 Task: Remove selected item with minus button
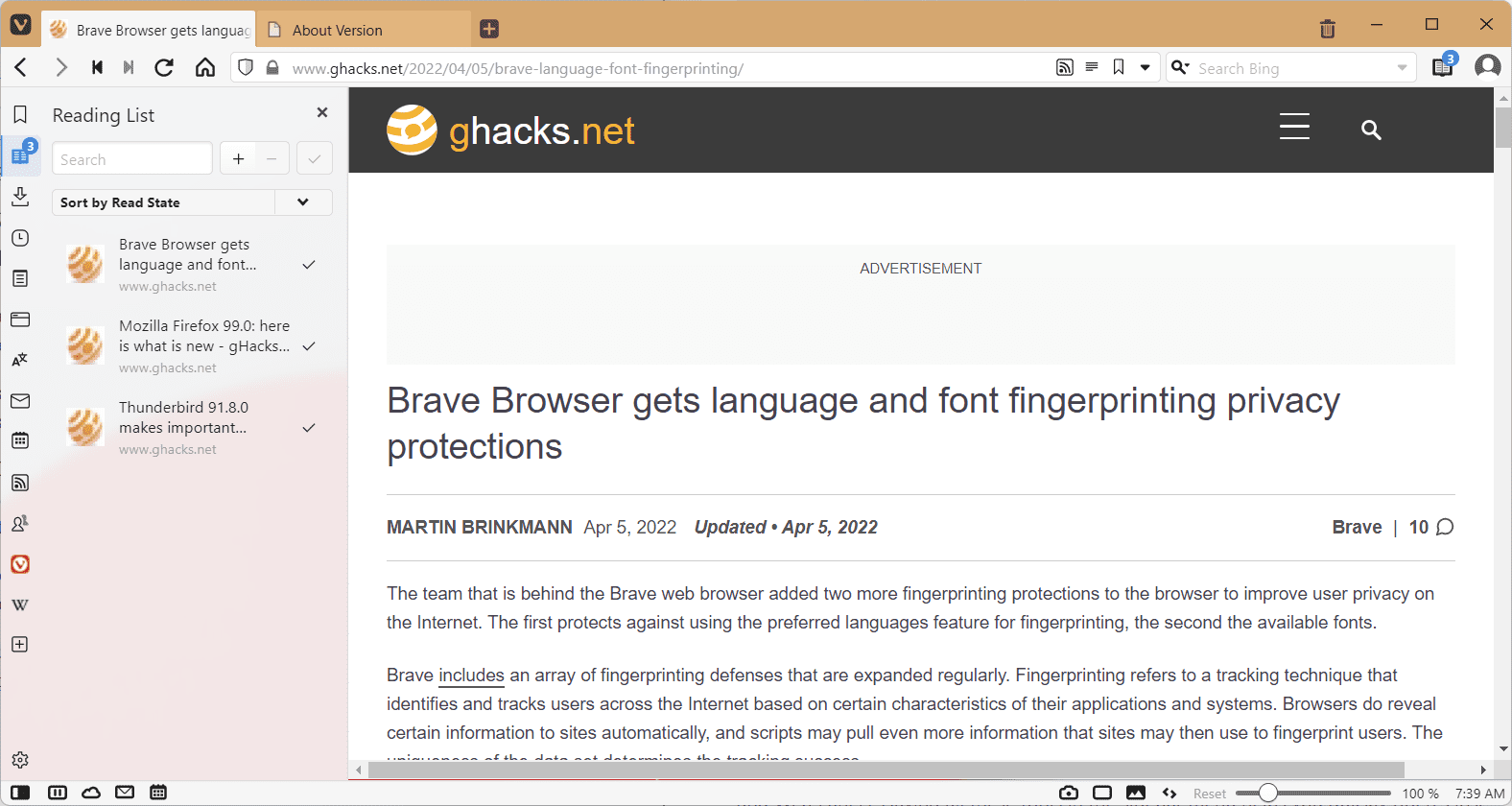pyautogui.click(x=272, y=158)
